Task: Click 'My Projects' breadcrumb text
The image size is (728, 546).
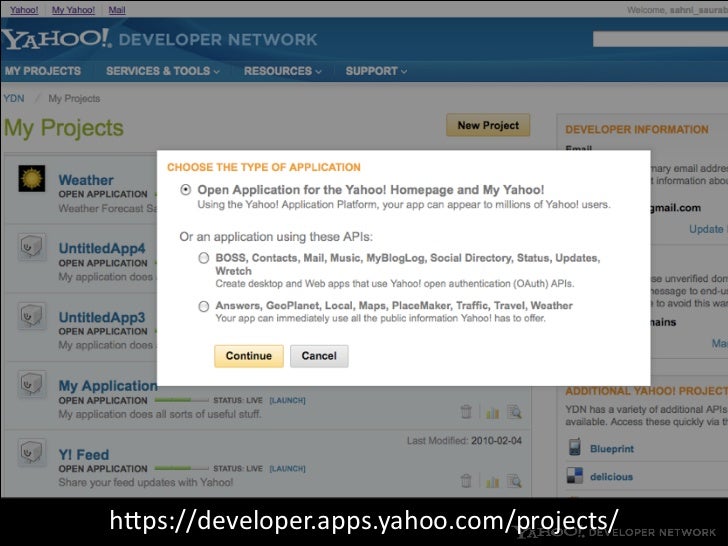Action: (x=74, y=98)
